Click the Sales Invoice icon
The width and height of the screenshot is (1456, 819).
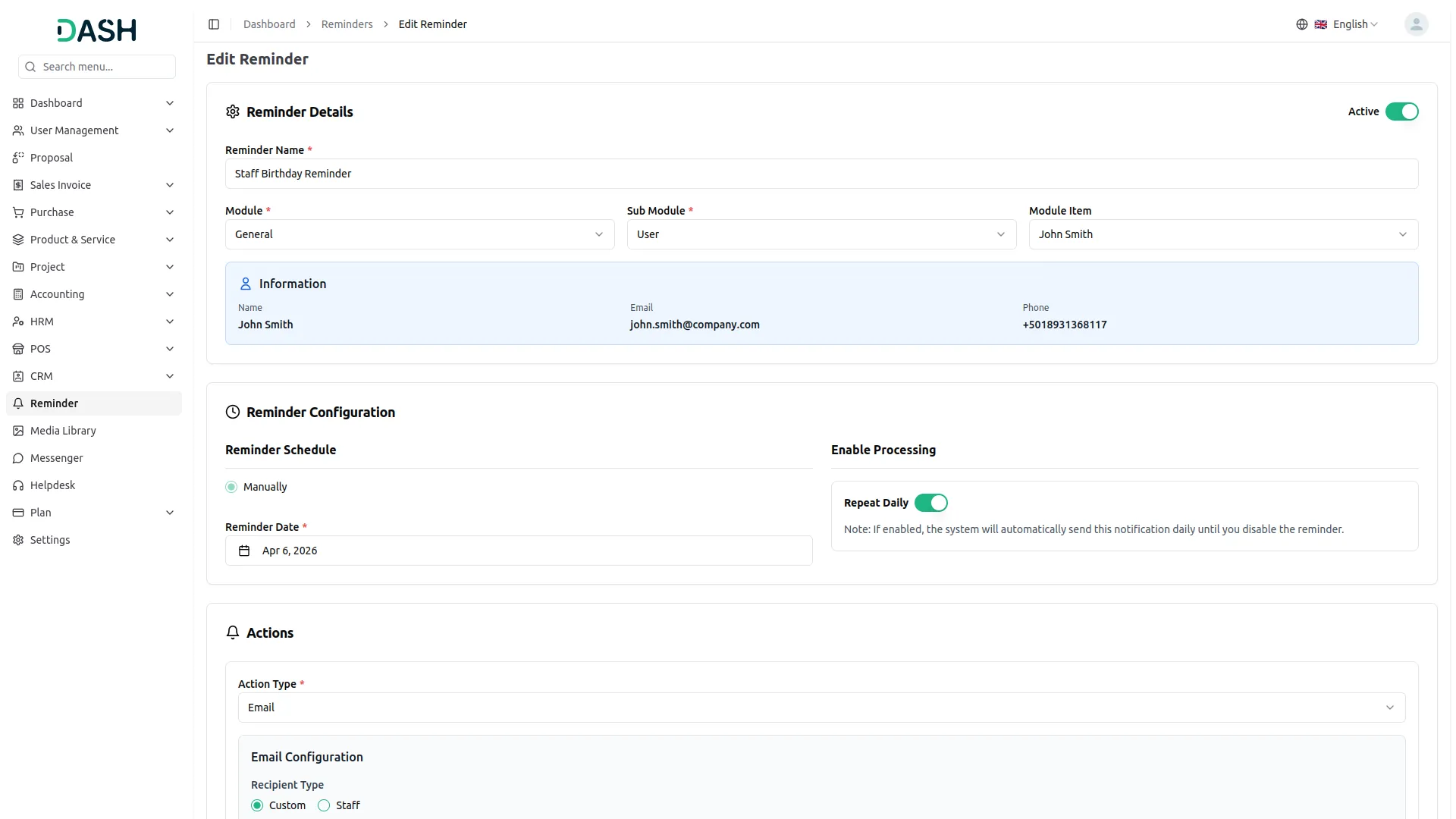click(x=18, y=185)
